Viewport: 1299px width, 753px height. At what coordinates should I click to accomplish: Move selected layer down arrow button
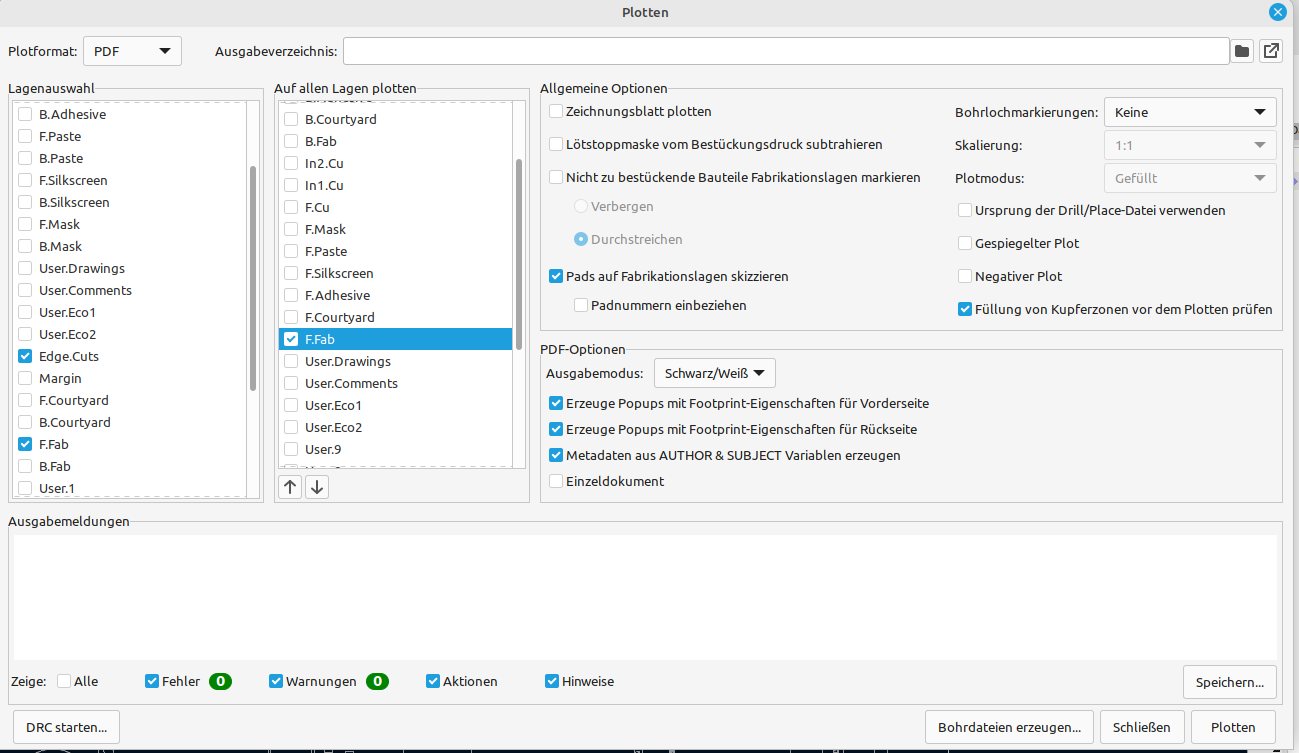click(x=317, y=487)
